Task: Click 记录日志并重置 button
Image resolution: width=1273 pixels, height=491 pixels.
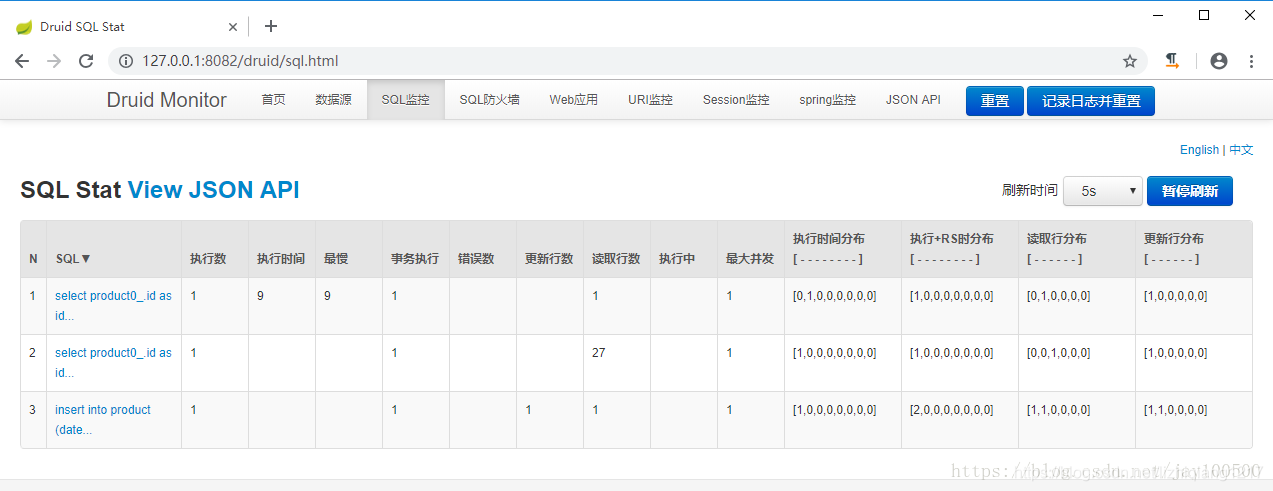Action: (x=1091, y=101)
